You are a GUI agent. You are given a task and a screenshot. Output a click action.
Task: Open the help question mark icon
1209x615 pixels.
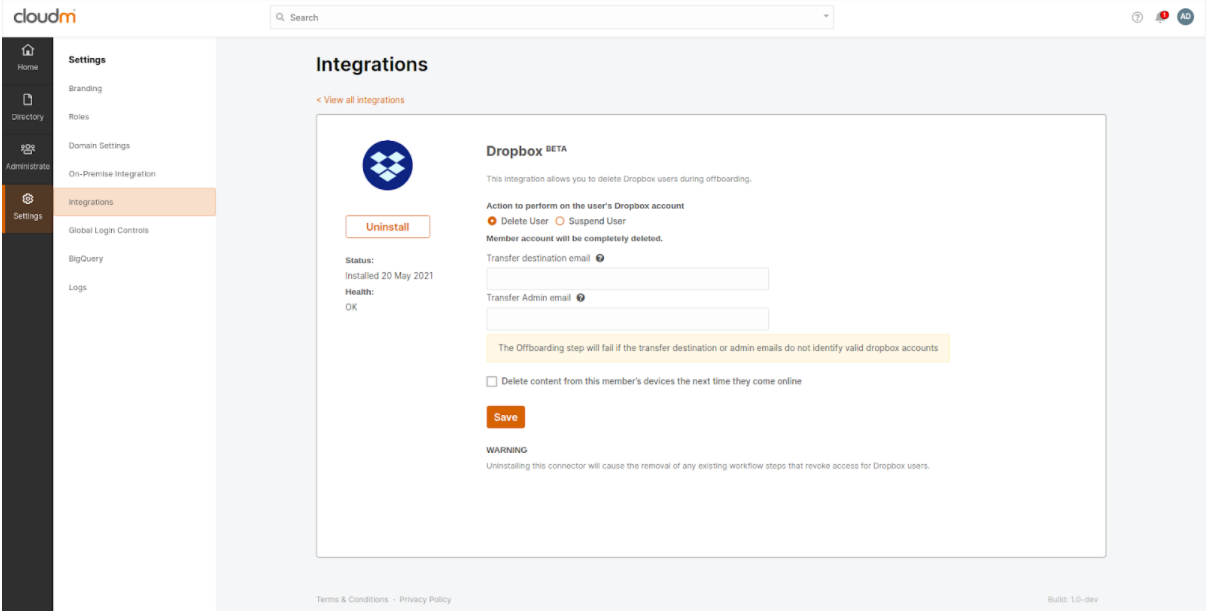1137,17
